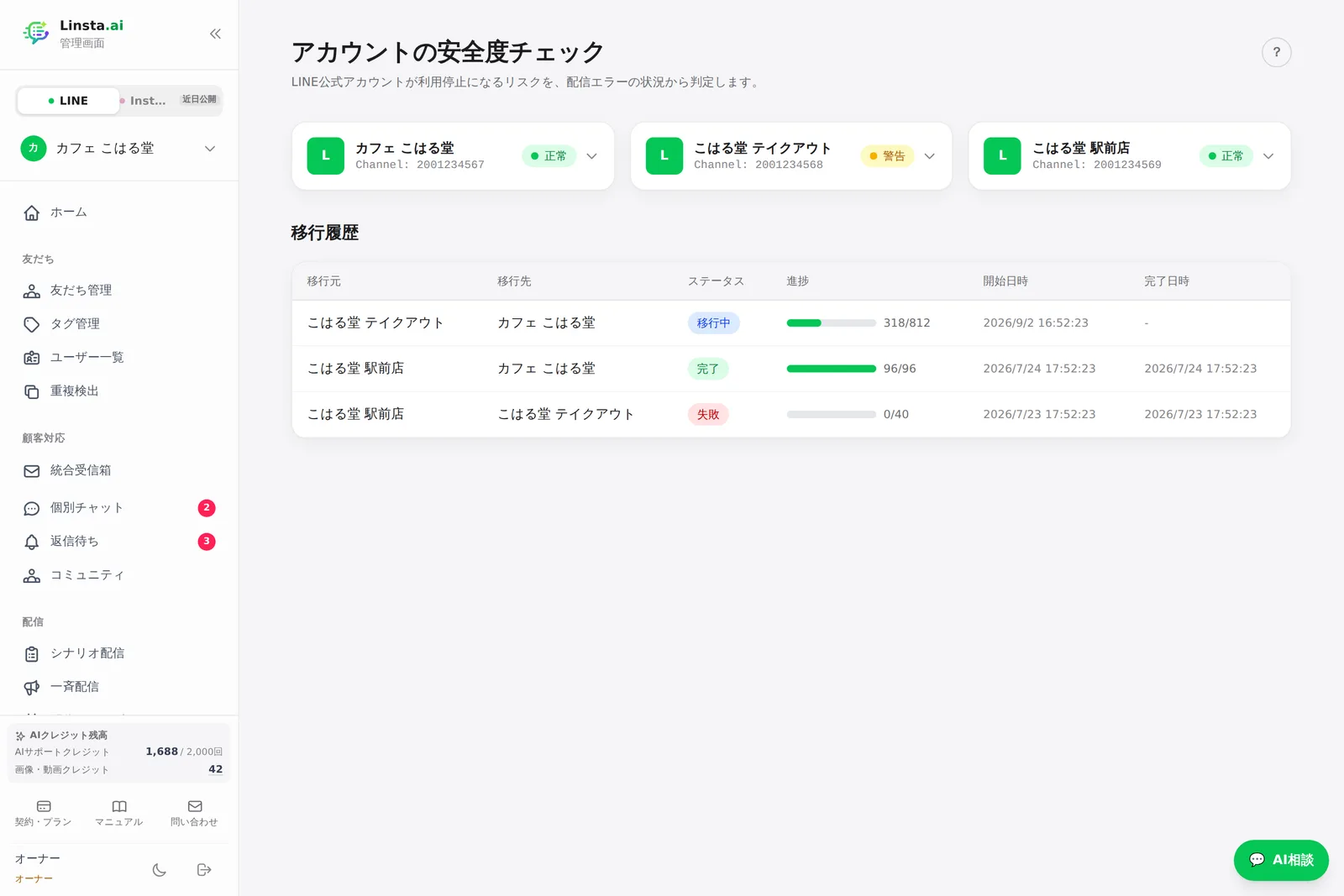Click the logout arrow icon
1344x896 pixels.
point(204,870)
